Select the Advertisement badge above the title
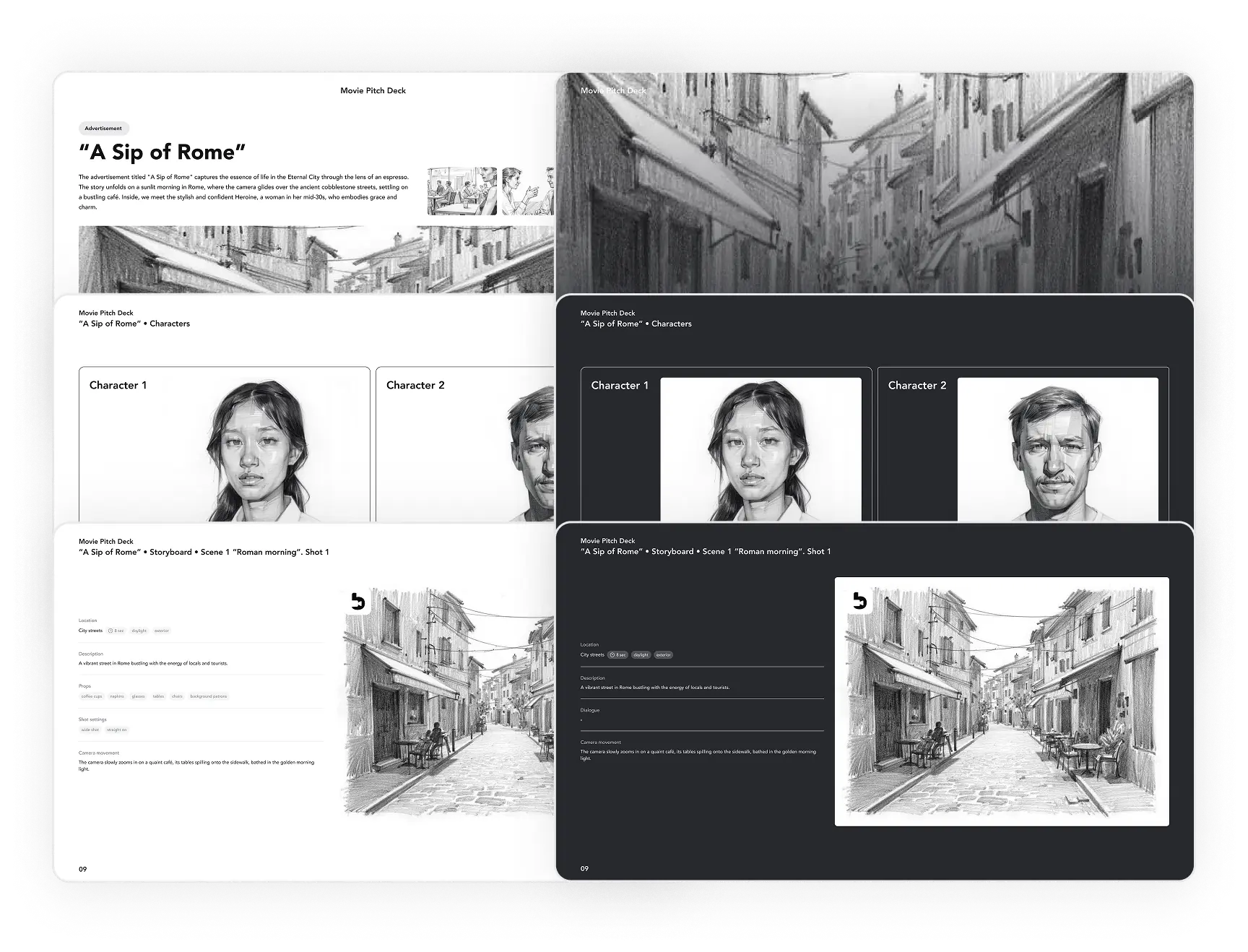1248x952 pixels. coord(103,129)
